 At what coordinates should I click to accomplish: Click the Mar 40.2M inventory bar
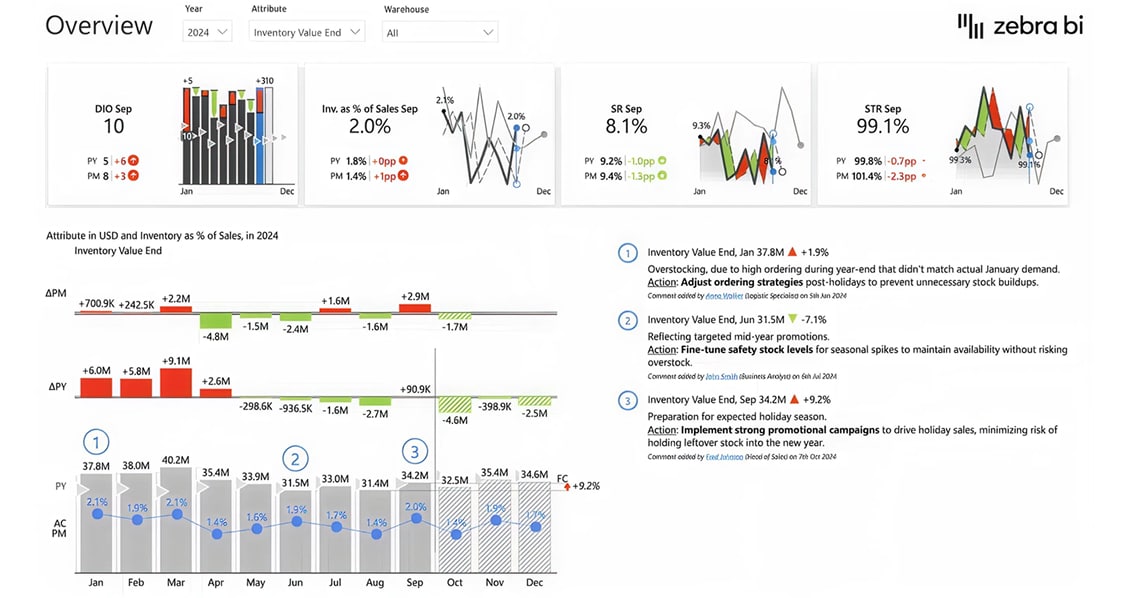[x=176, y=518]
